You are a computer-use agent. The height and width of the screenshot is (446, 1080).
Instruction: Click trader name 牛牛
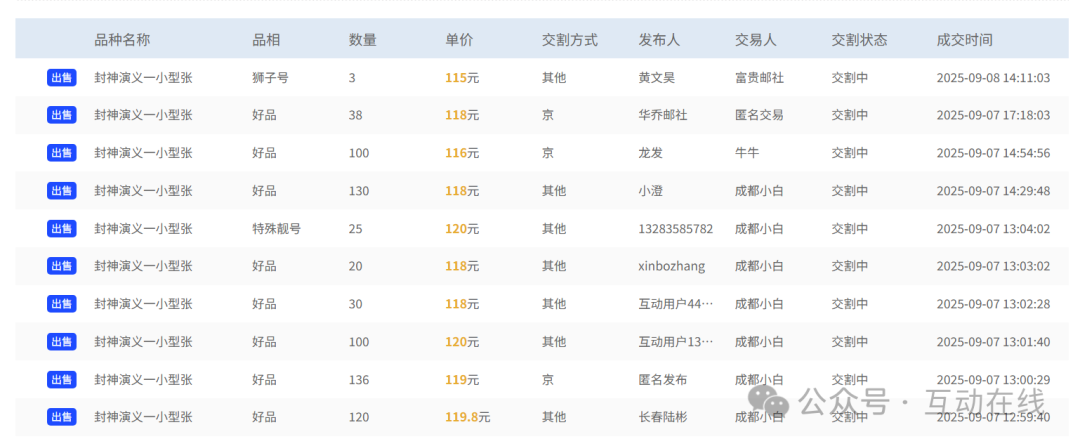747,153
